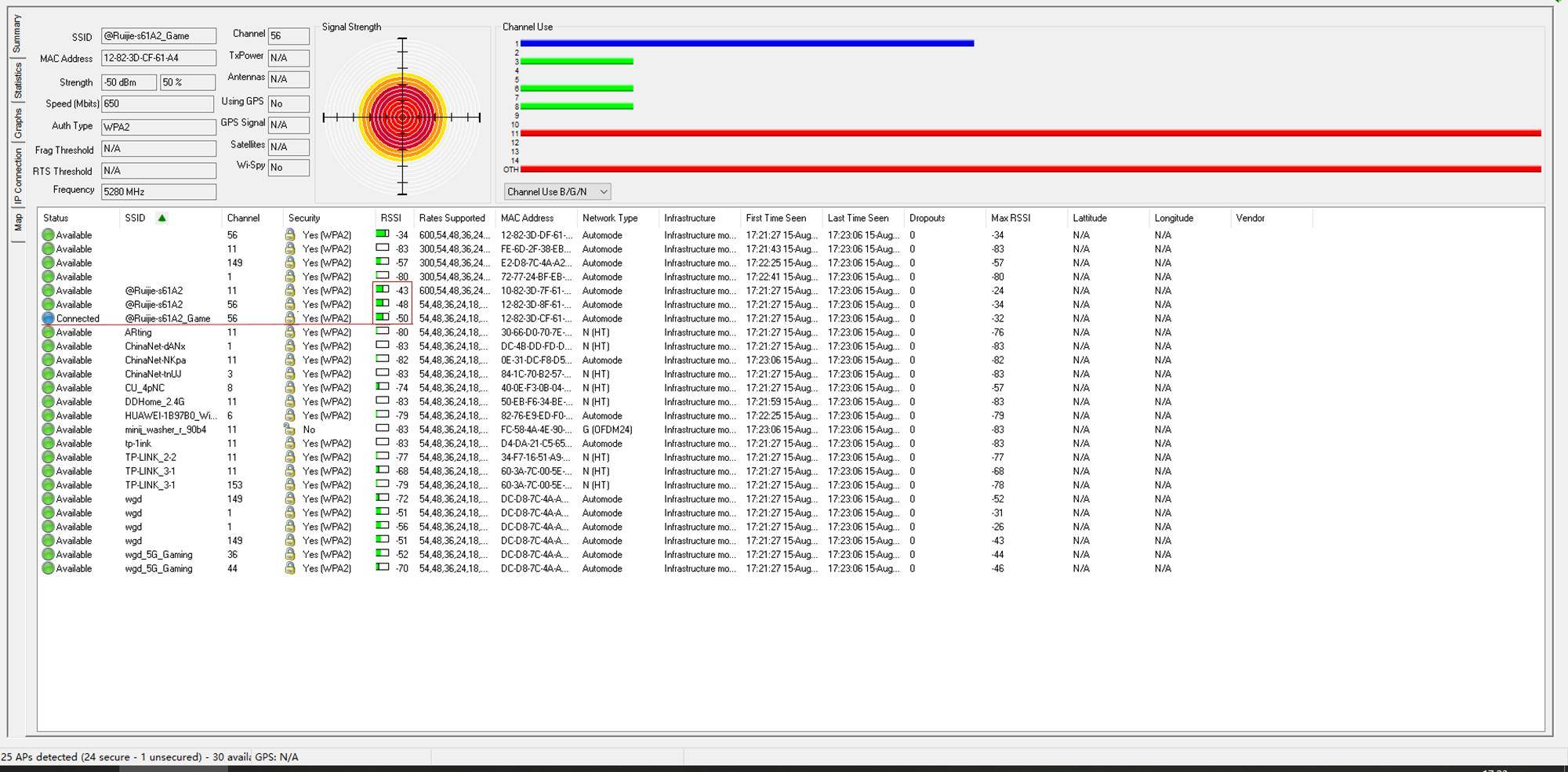Viewport: 1568px width, 772px height.
Task: Click the blue Connected status icon
Action: 48,319
